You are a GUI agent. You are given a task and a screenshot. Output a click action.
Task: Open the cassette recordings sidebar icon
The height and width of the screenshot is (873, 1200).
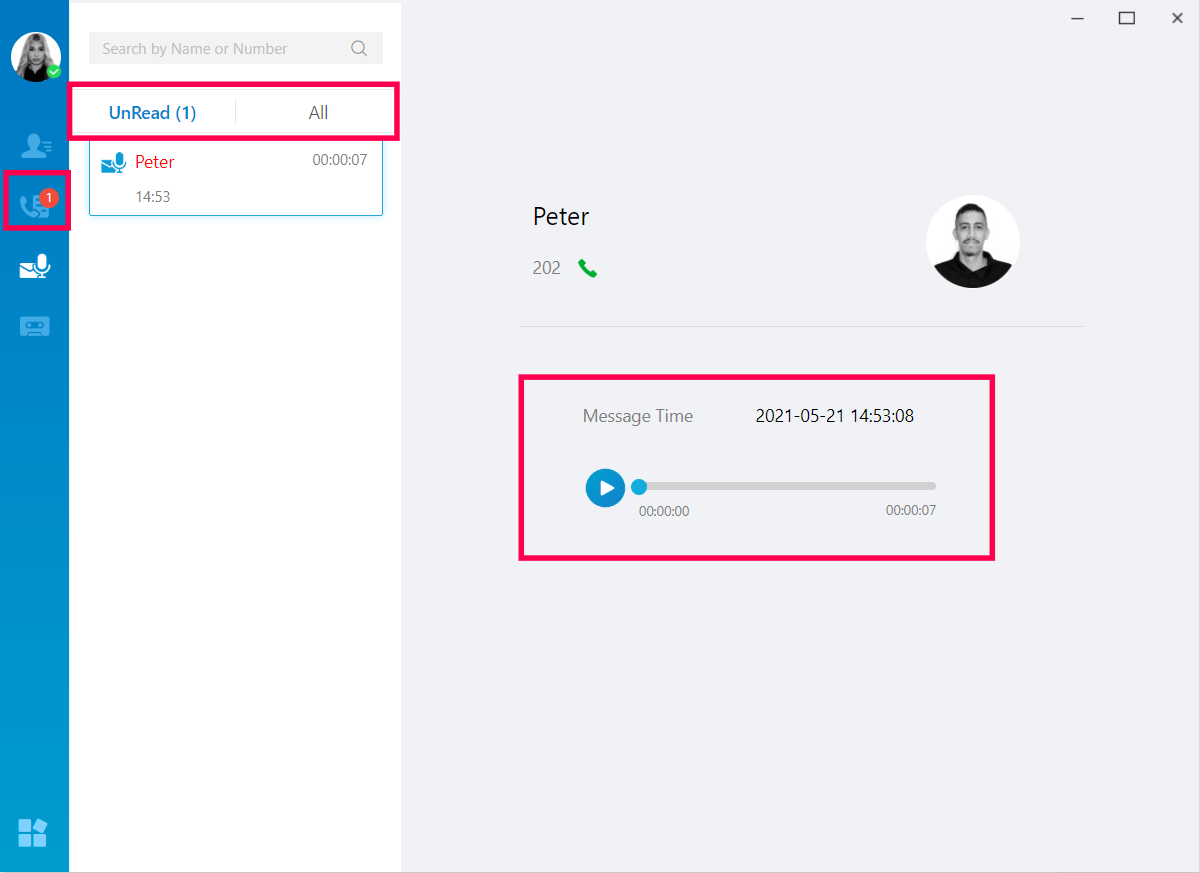pyautogui.click(x=35, y=326)
